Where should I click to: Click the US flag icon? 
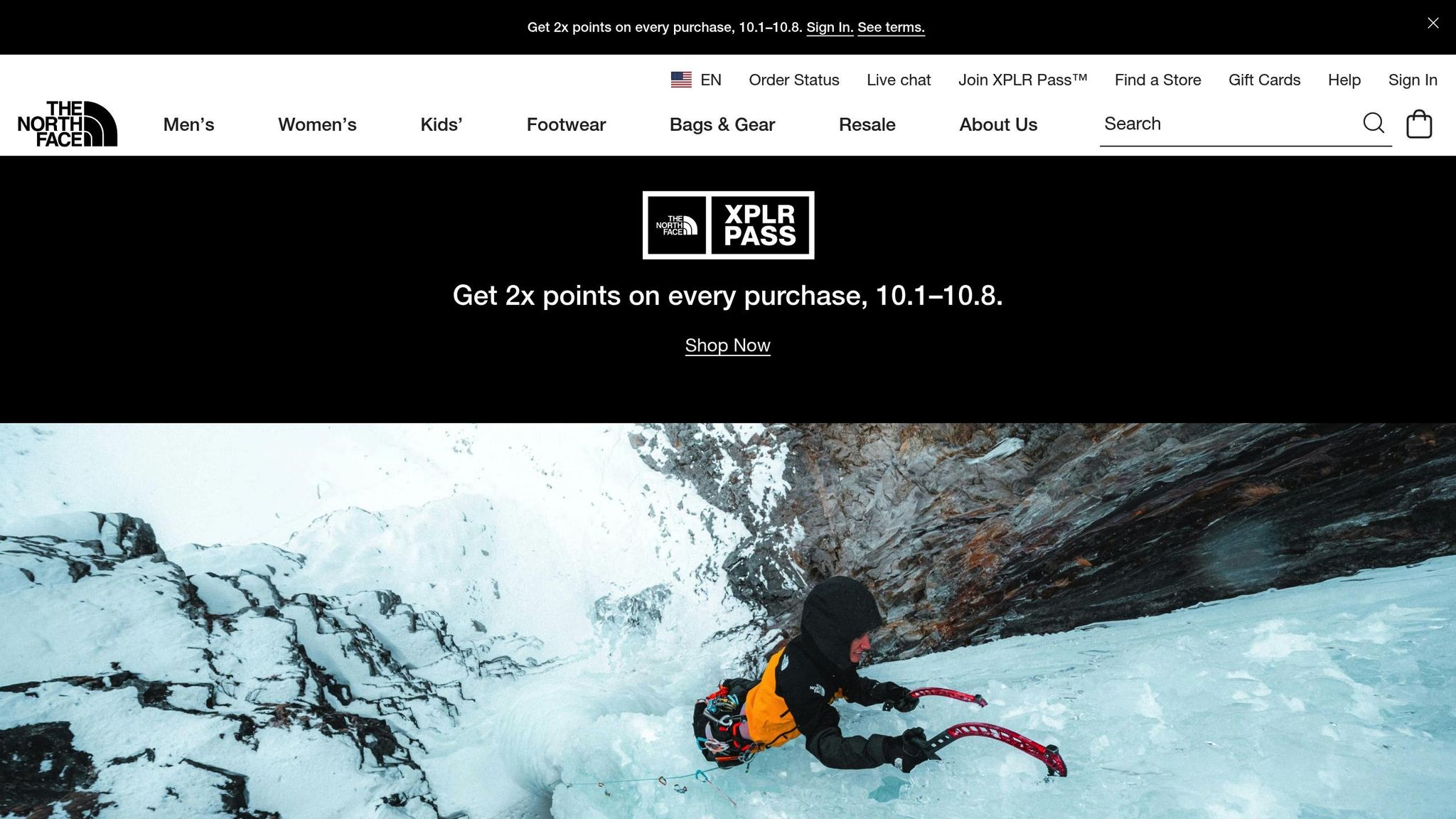point(681,80)
